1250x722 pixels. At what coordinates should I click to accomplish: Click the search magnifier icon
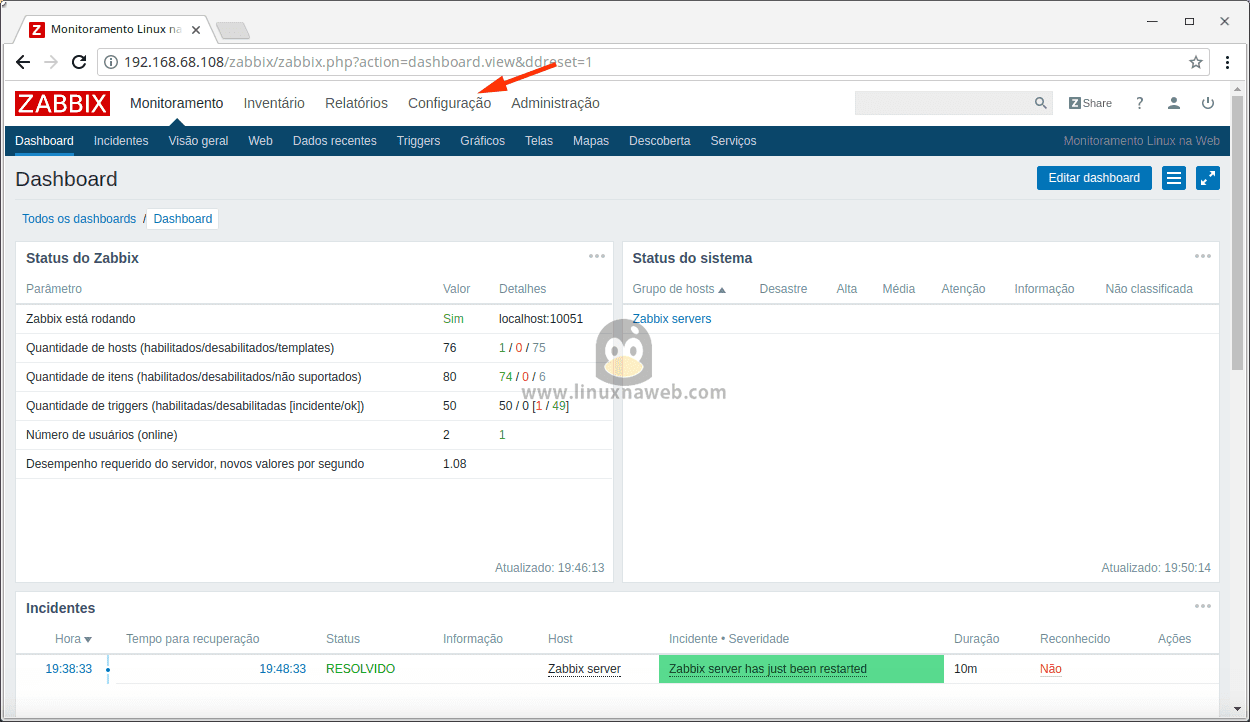click(1041, 103)
